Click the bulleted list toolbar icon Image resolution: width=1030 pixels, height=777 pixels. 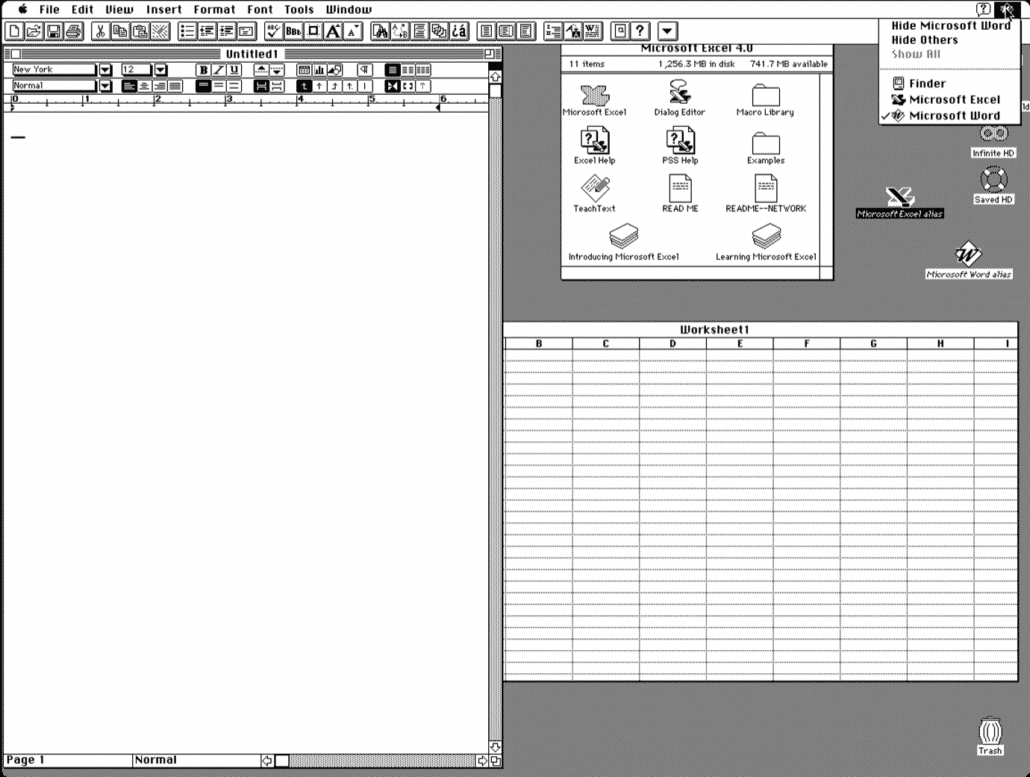(x=187, y=31)
